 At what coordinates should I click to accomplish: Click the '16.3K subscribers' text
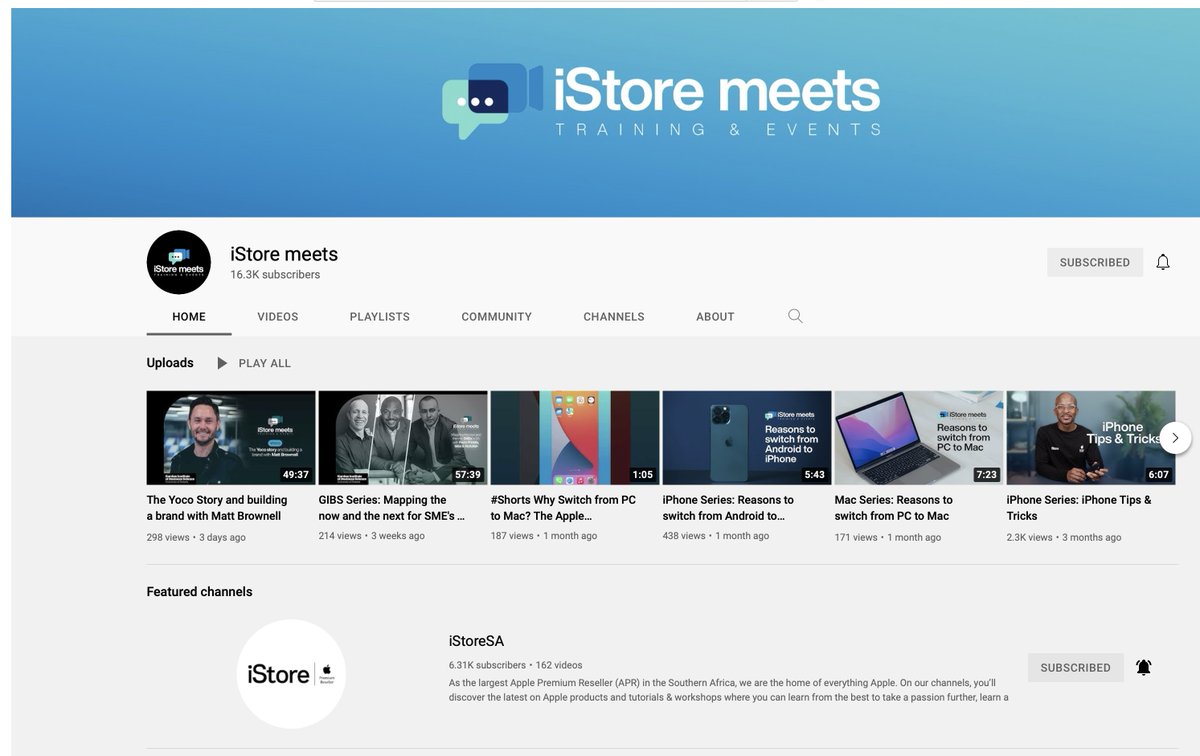coord(275,275)
